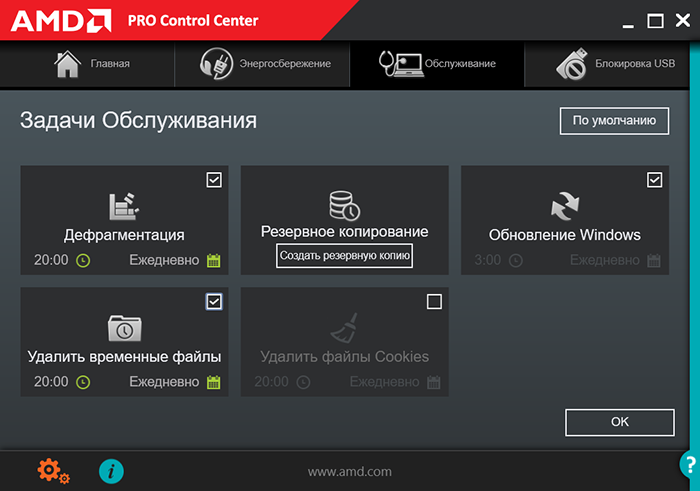The image size is (700, 491).
Task: Open the www.amd.com link
Action: click(x=350, y=471)
